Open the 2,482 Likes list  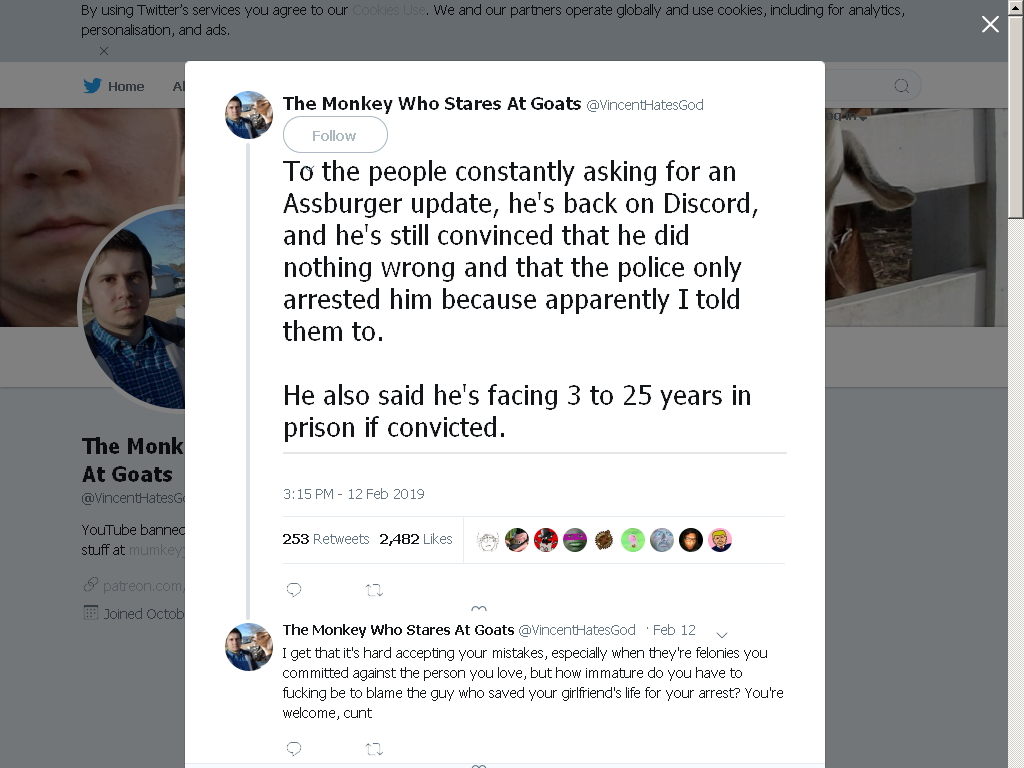(416, 539)
